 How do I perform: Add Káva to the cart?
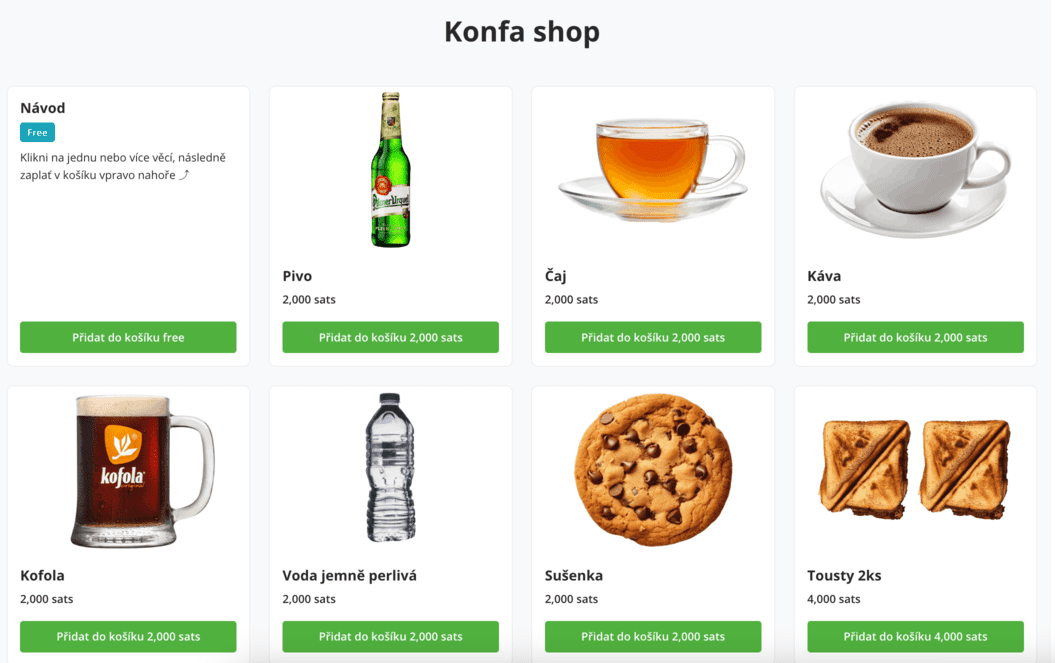tap(915, 338)
